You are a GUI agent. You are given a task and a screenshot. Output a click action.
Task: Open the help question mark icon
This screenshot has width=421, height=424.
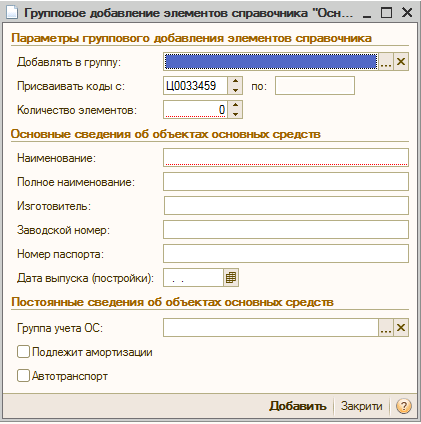pyautogui.click(x=404, y=406)
